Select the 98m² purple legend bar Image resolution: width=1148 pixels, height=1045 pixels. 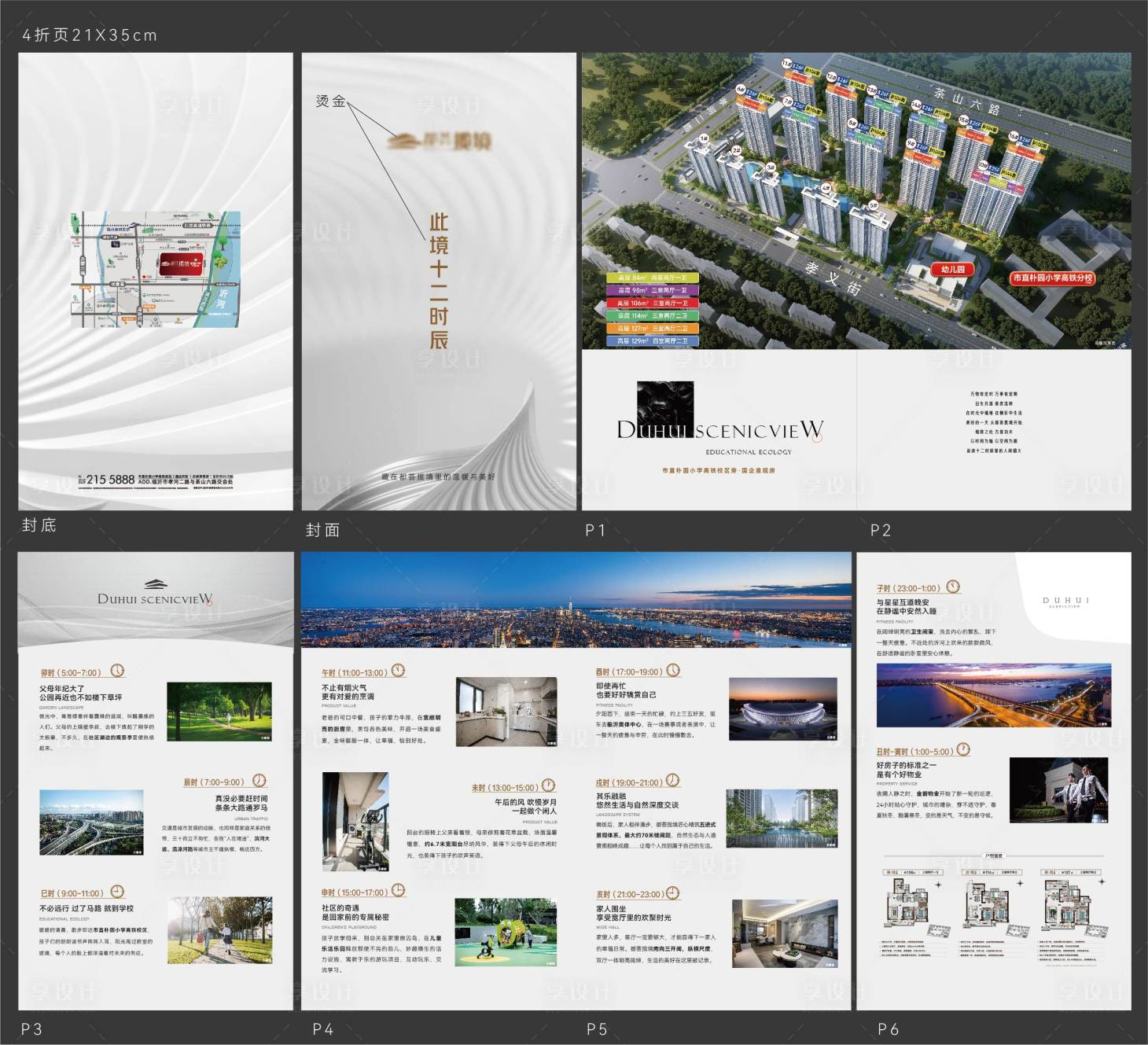click(x=653, y=290)
